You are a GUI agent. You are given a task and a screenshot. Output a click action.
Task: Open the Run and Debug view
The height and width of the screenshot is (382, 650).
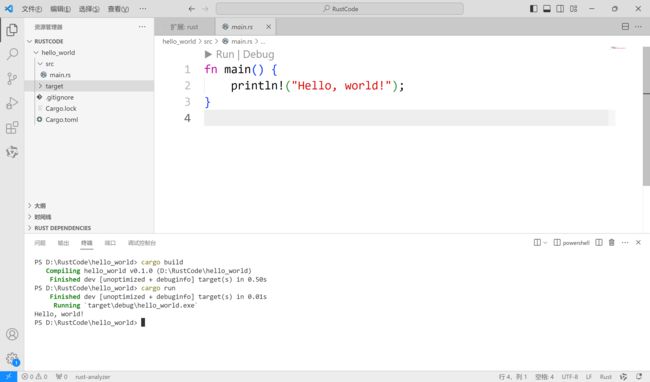click(12, 103)
